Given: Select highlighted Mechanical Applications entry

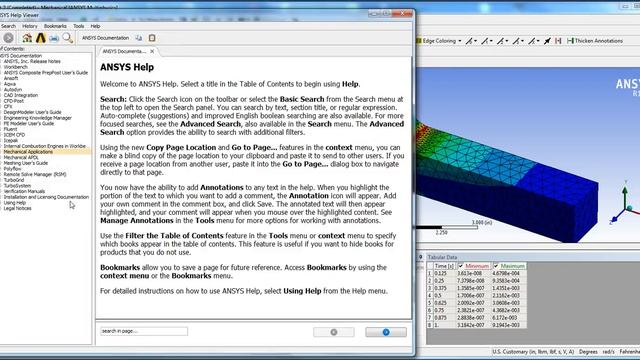Looking at the screenshot, I should click(28, 152).
